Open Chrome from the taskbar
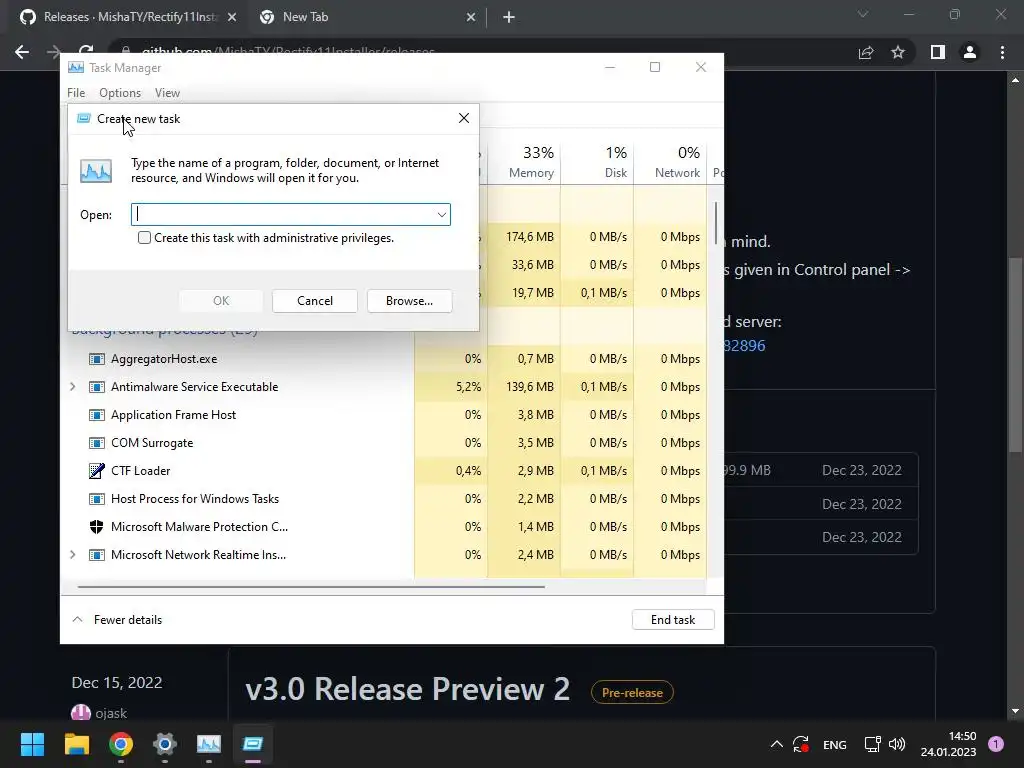The image size is (1024, 768). [x=121, y=744]
